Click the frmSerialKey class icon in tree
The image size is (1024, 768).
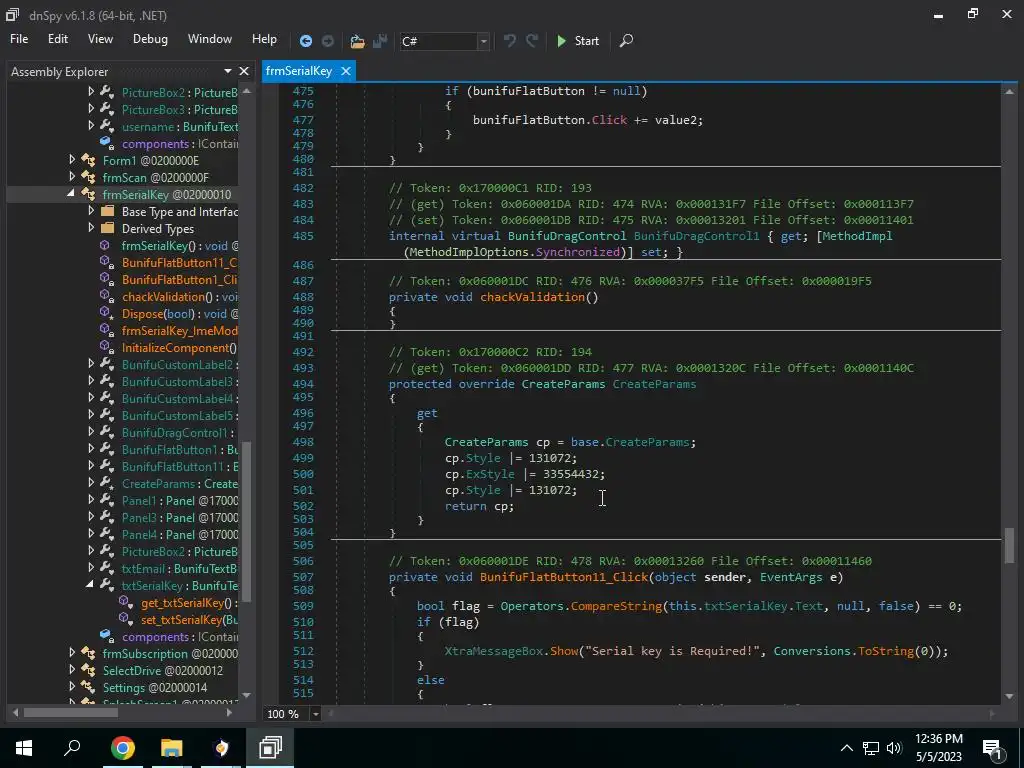coord(88,194)
